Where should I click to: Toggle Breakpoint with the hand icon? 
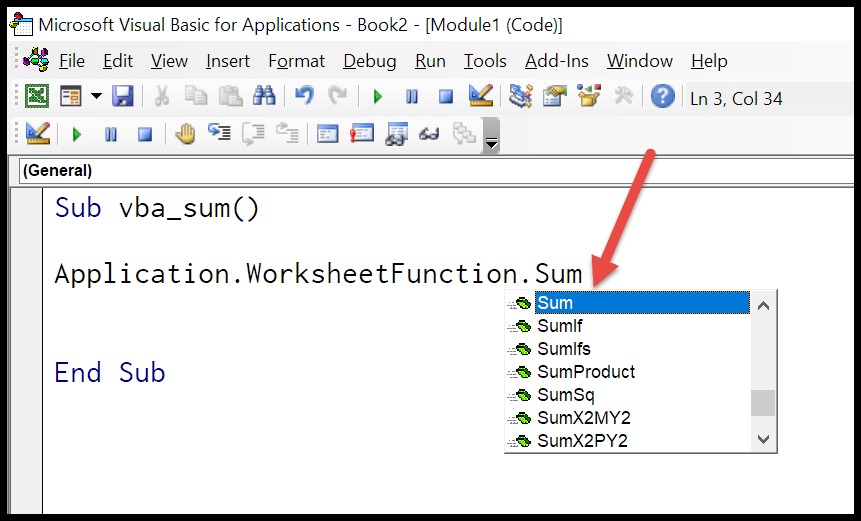(x=185, y=134)
